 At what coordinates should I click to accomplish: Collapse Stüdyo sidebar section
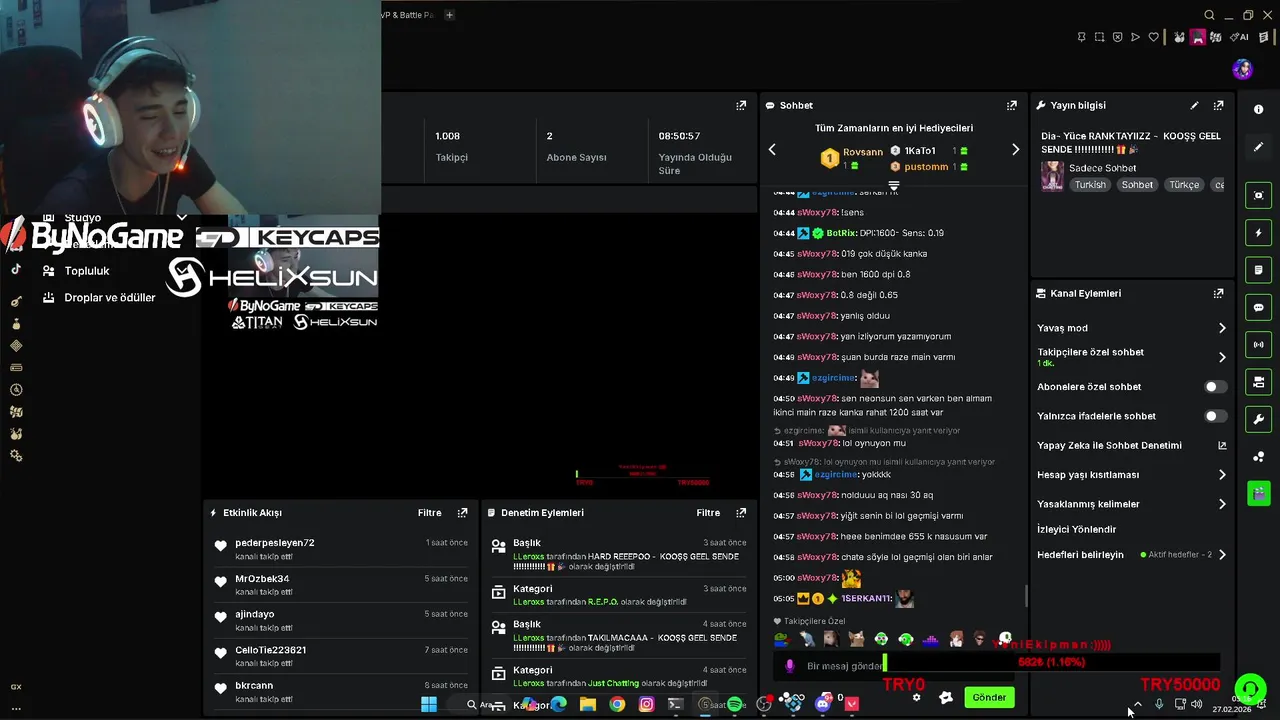click(x=182, y=217)
